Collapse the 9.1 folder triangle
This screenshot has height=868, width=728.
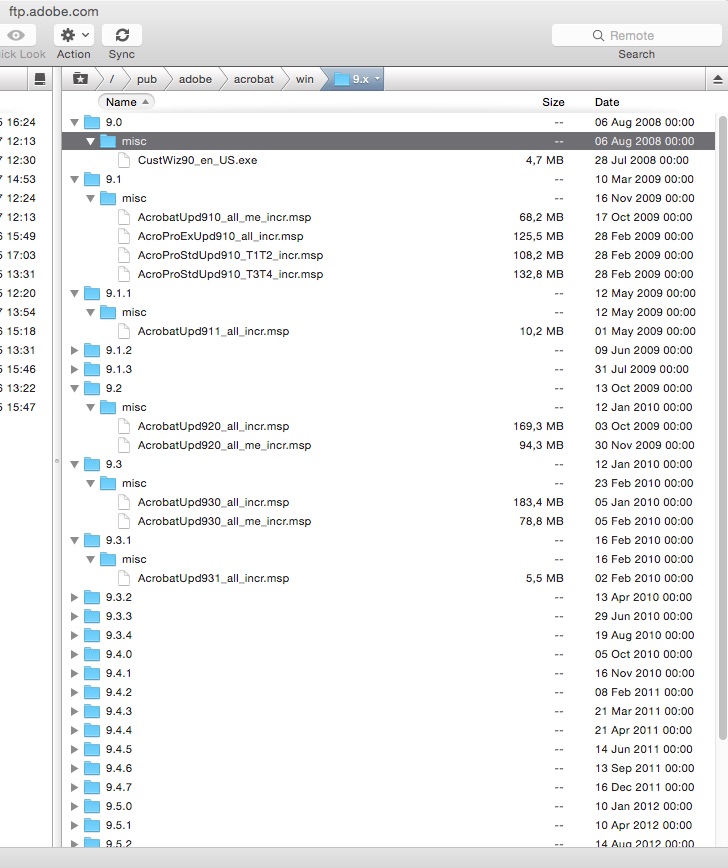click(75, 179)
